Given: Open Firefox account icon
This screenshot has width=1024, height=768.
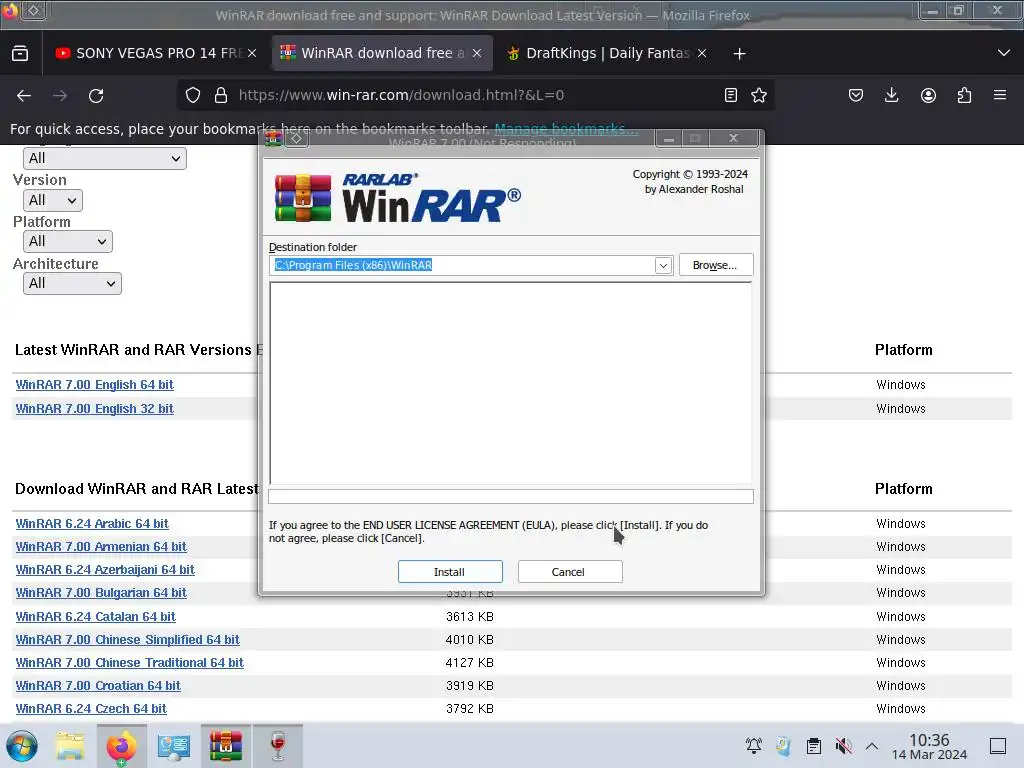Looking at the screenshot, I should tap(928, 95).
